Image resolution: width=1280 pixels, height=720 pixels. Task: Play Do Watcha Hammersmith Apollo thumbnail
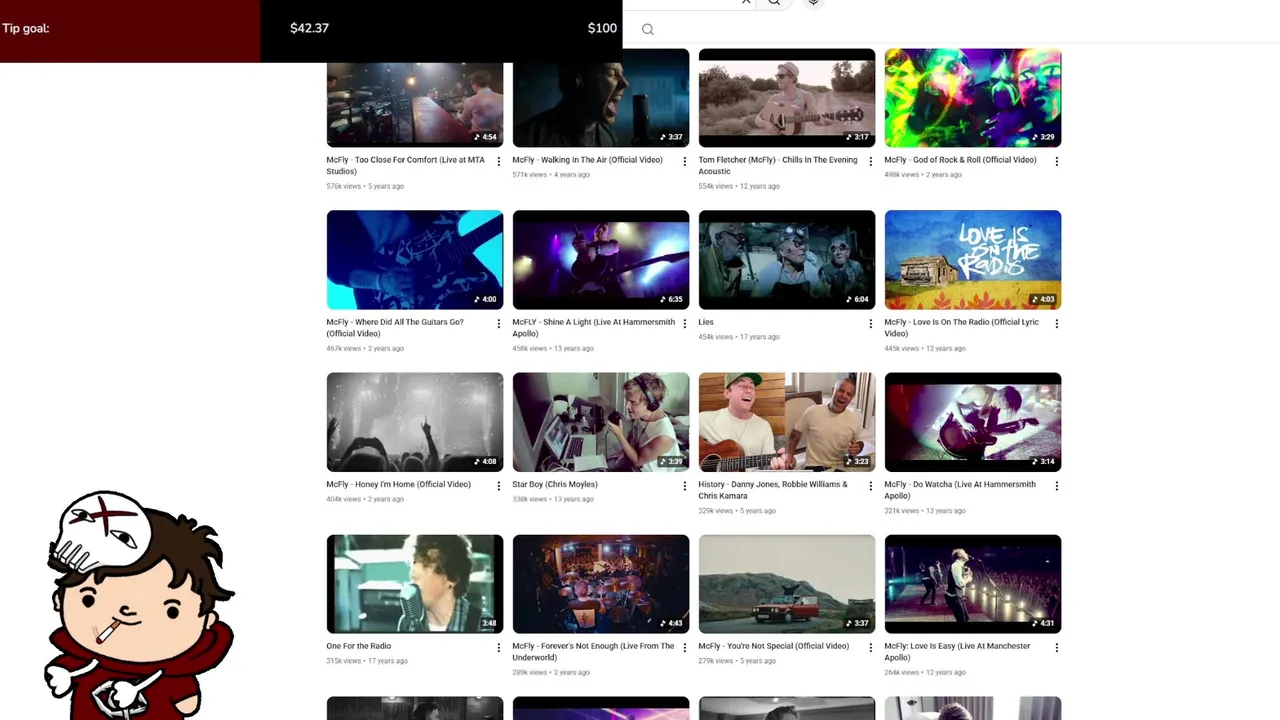coord(973,422)
